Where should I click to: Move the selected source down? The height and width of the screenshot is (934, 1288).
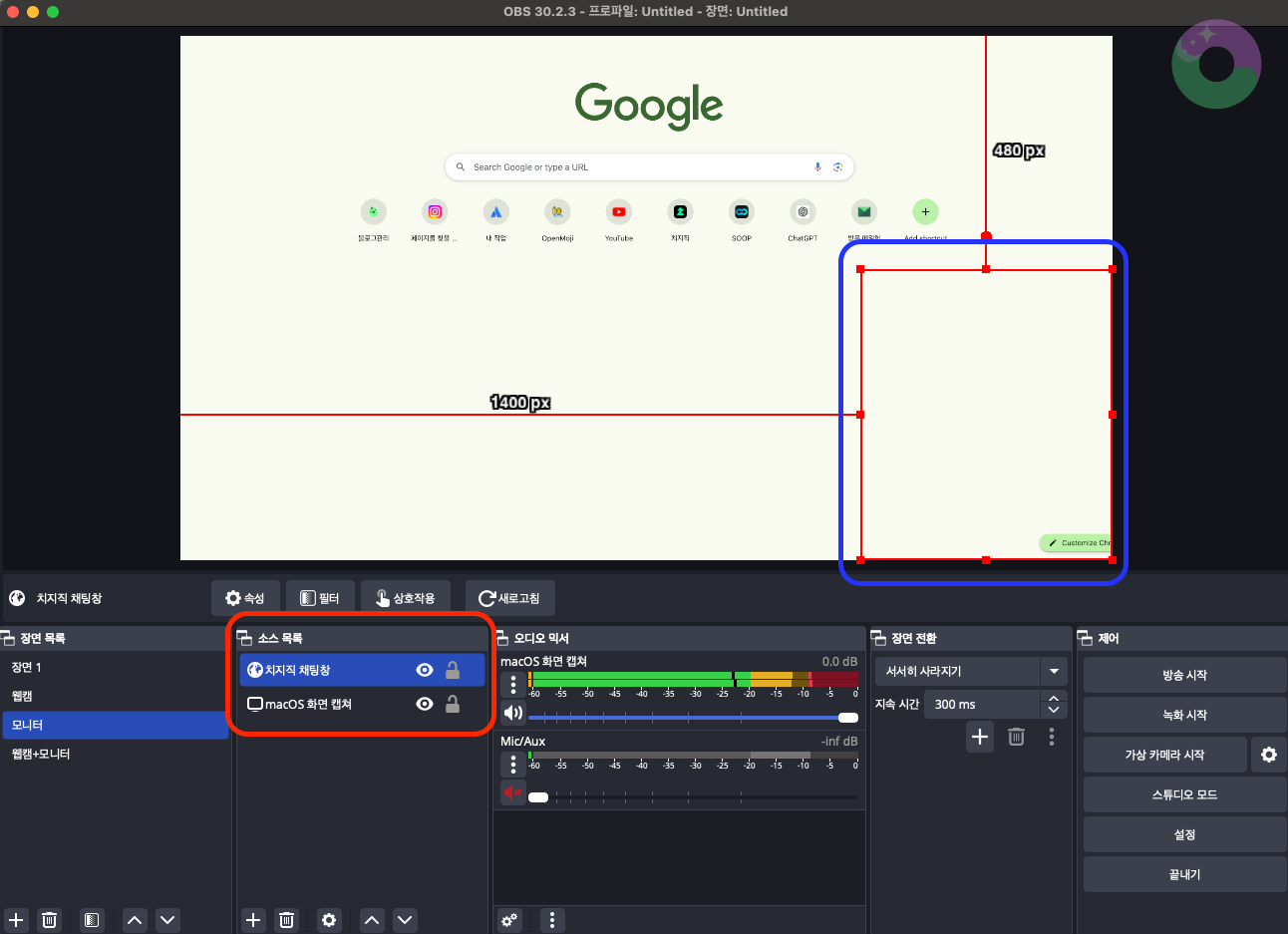tap(405, 920)
